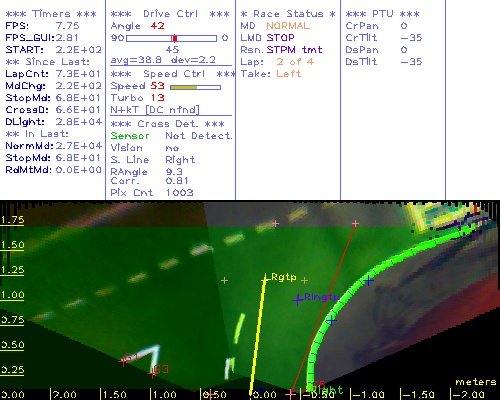Viewport: 500px width, 400px height.
Task: Click the pink cross near dashed lane line
Action: [275, 223]
